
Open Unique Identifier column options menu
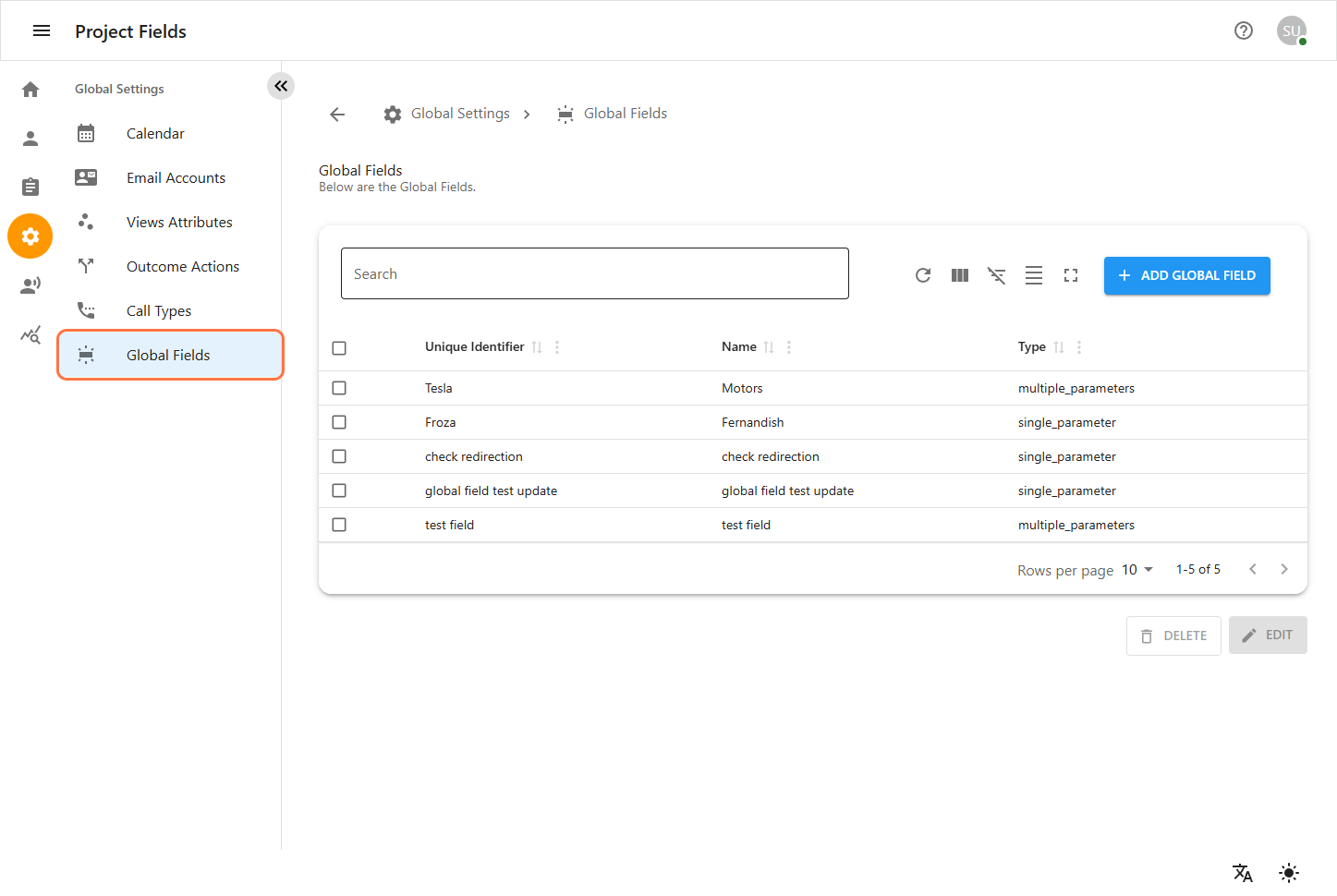[x=557, y=347]
